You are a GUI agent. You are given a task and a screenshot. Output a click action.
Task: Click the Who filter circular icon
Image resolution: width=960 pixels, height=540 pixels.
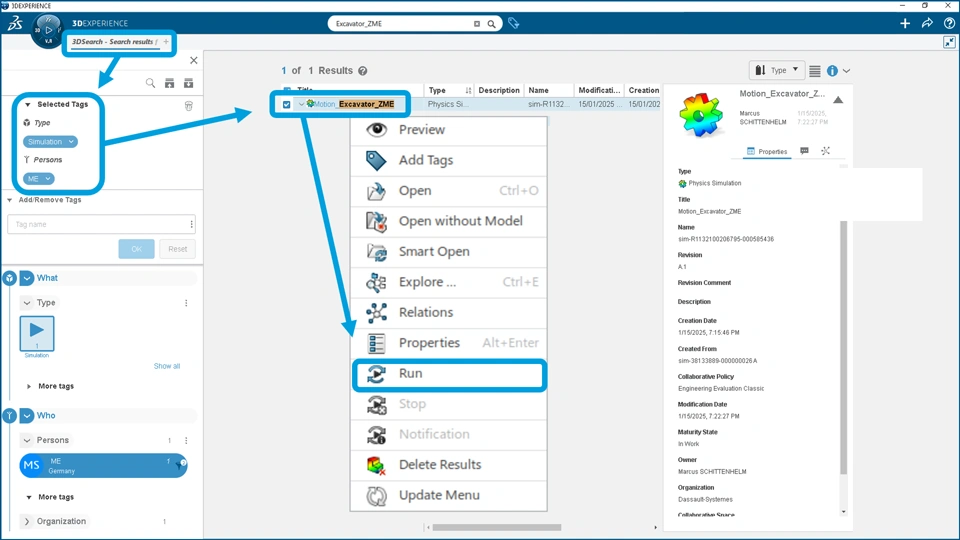pos(9,416)
